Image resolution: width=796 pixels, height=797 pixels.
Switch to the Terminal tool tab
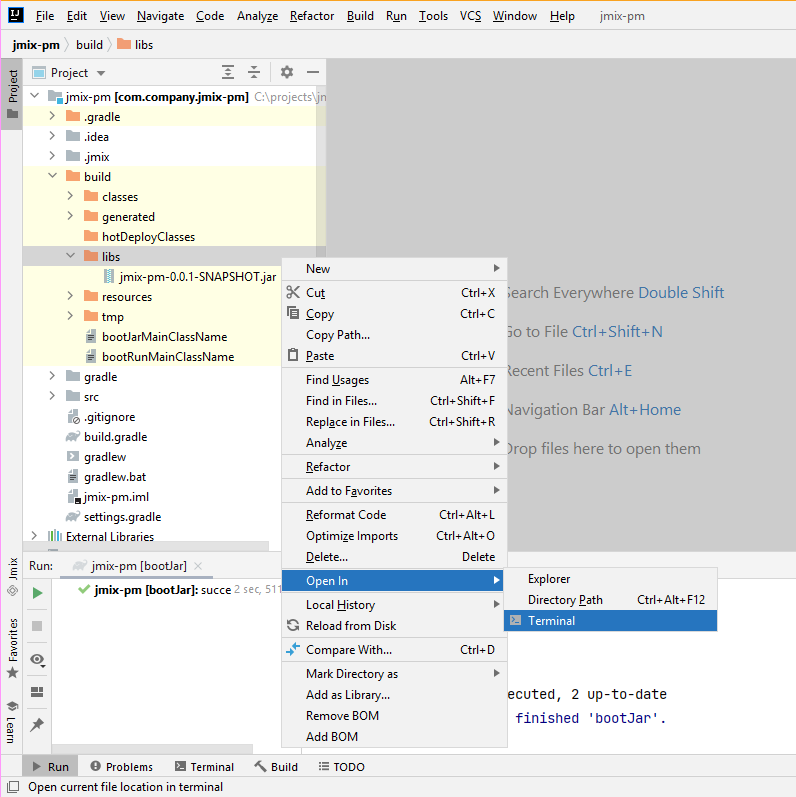204,767
